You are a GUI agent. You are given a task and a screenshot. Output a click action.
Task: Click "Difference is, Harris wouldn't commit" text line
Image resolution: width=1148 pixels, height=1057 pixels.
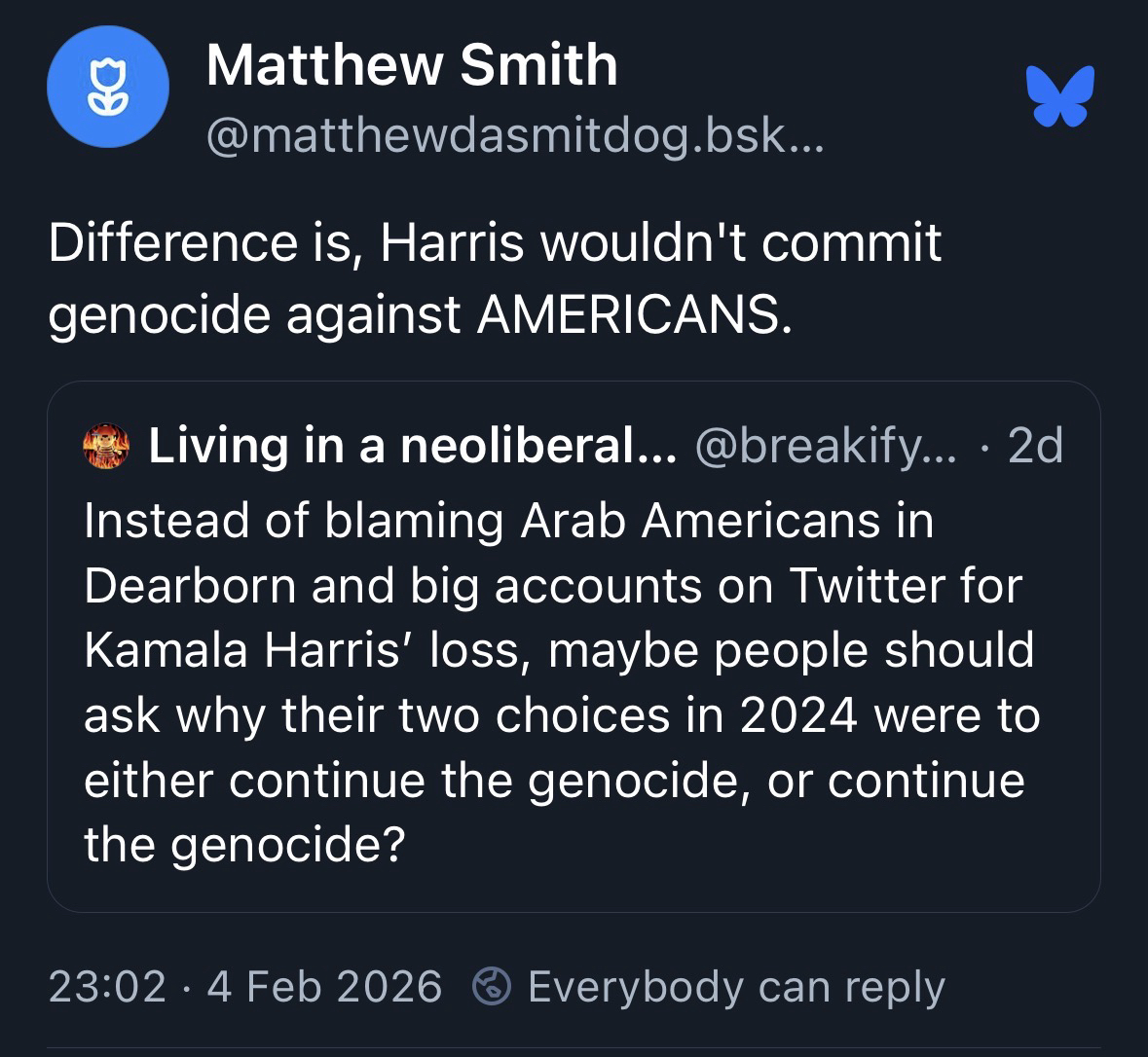[495, 242]
